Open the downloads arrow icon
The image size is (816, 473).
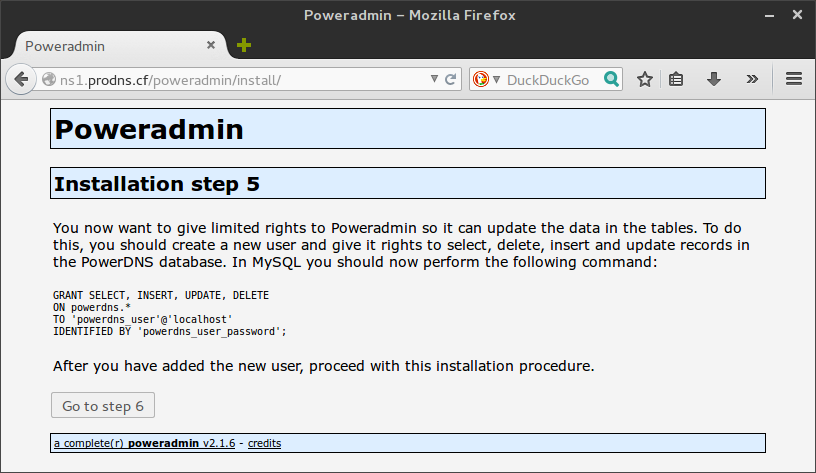(714, 79)
